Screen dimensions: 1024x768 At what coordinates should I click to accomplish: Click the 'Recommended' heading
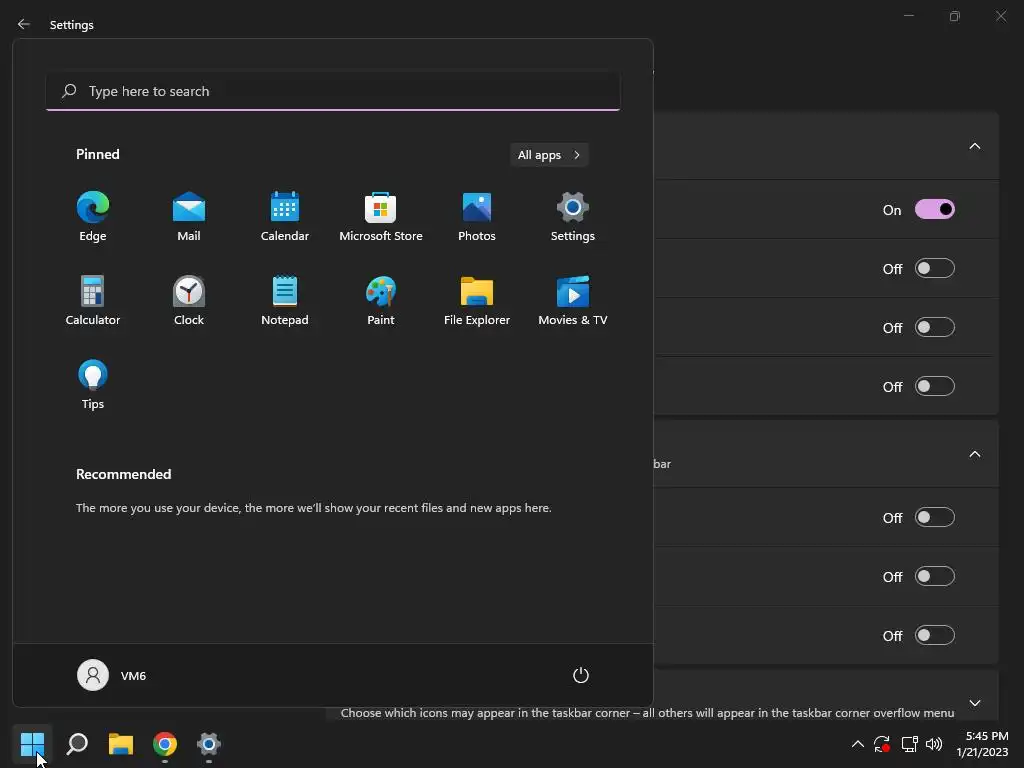pyautogui.click(x=123, y=474)
